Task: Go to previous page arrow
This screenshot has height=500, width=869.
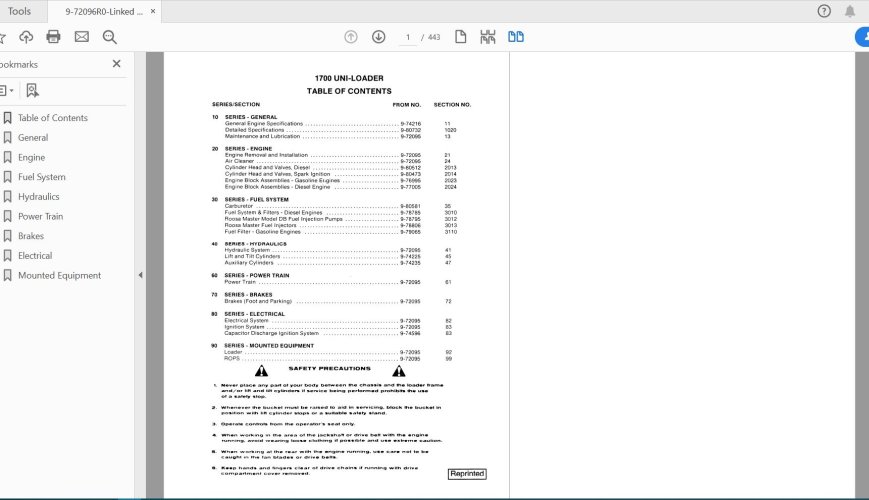Action: [x=351, y=37]
